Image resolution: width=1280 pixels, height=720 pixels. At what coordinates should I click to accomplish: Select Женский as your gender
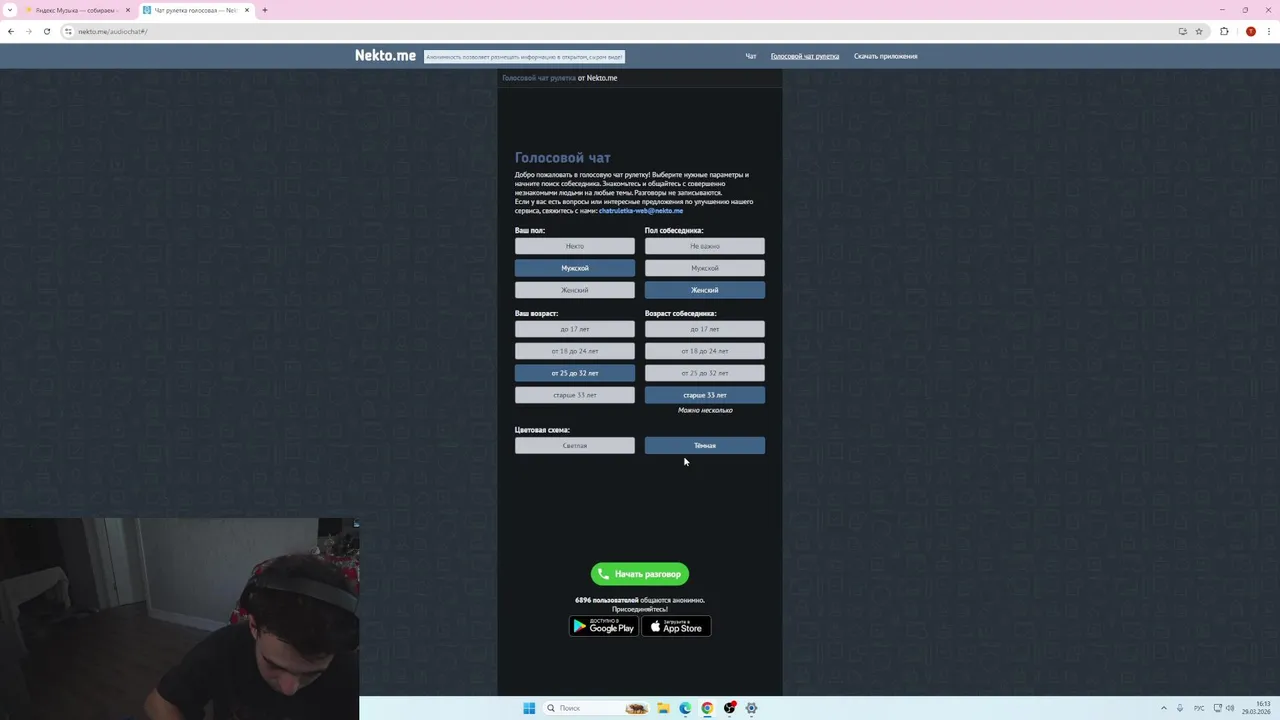click(x=575, y=290)
